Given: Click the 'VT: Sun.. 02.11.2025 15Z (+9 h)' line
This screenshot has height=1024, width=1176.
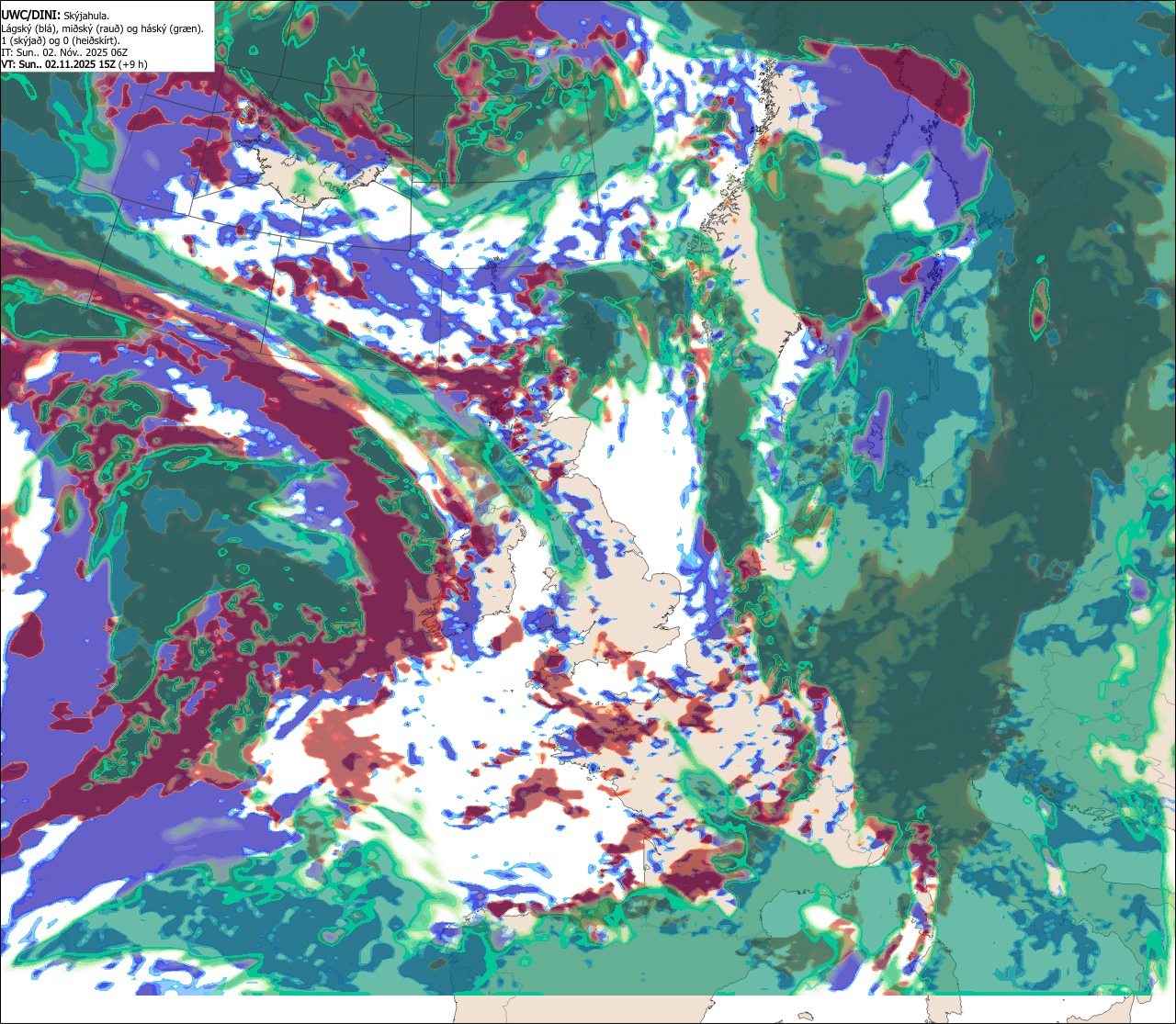Looking at the screenshot, I should tap(74, 64).
